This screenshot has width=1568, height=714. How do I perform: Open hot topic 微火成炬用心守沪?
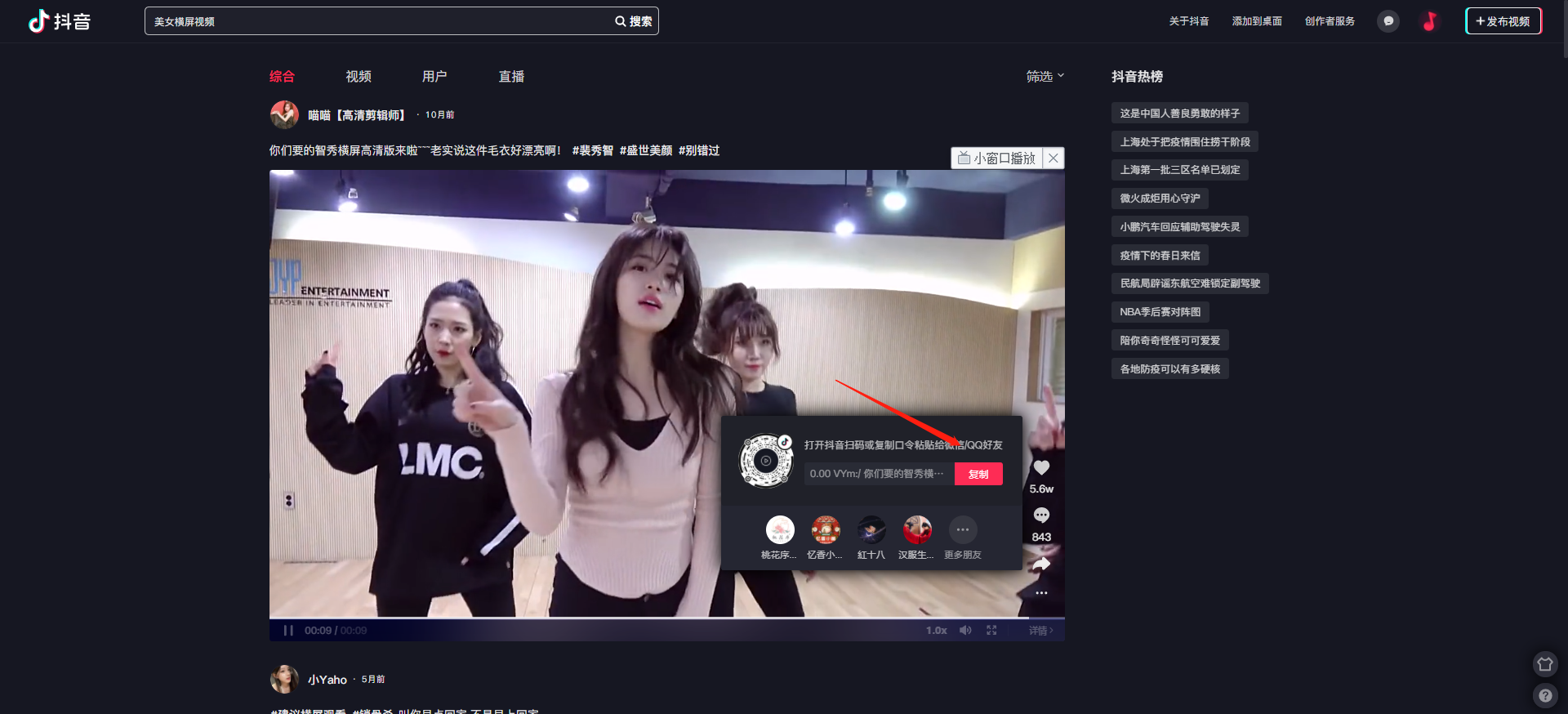tap(1160, 199)
